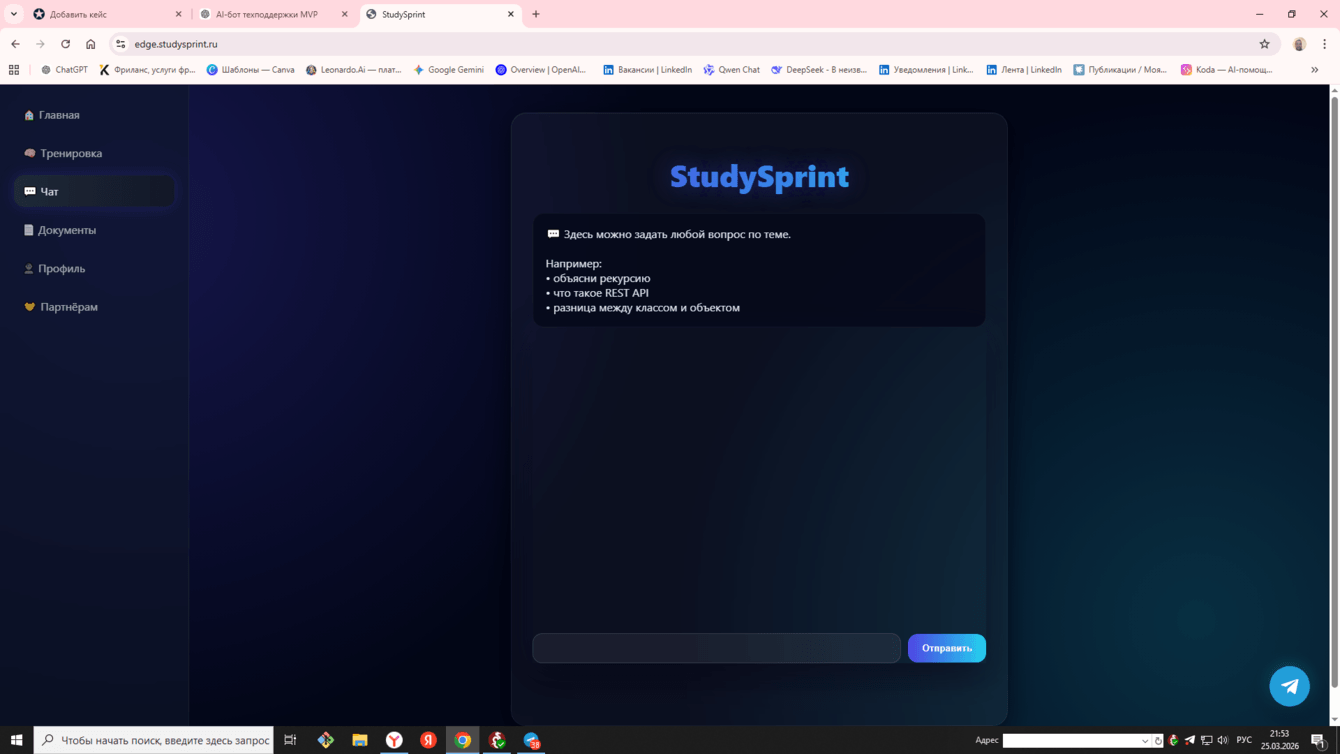Viewport: 1340px width, 754px height.
Task: Bookmark this page with the star icon
Action: tap(1264, 44)
